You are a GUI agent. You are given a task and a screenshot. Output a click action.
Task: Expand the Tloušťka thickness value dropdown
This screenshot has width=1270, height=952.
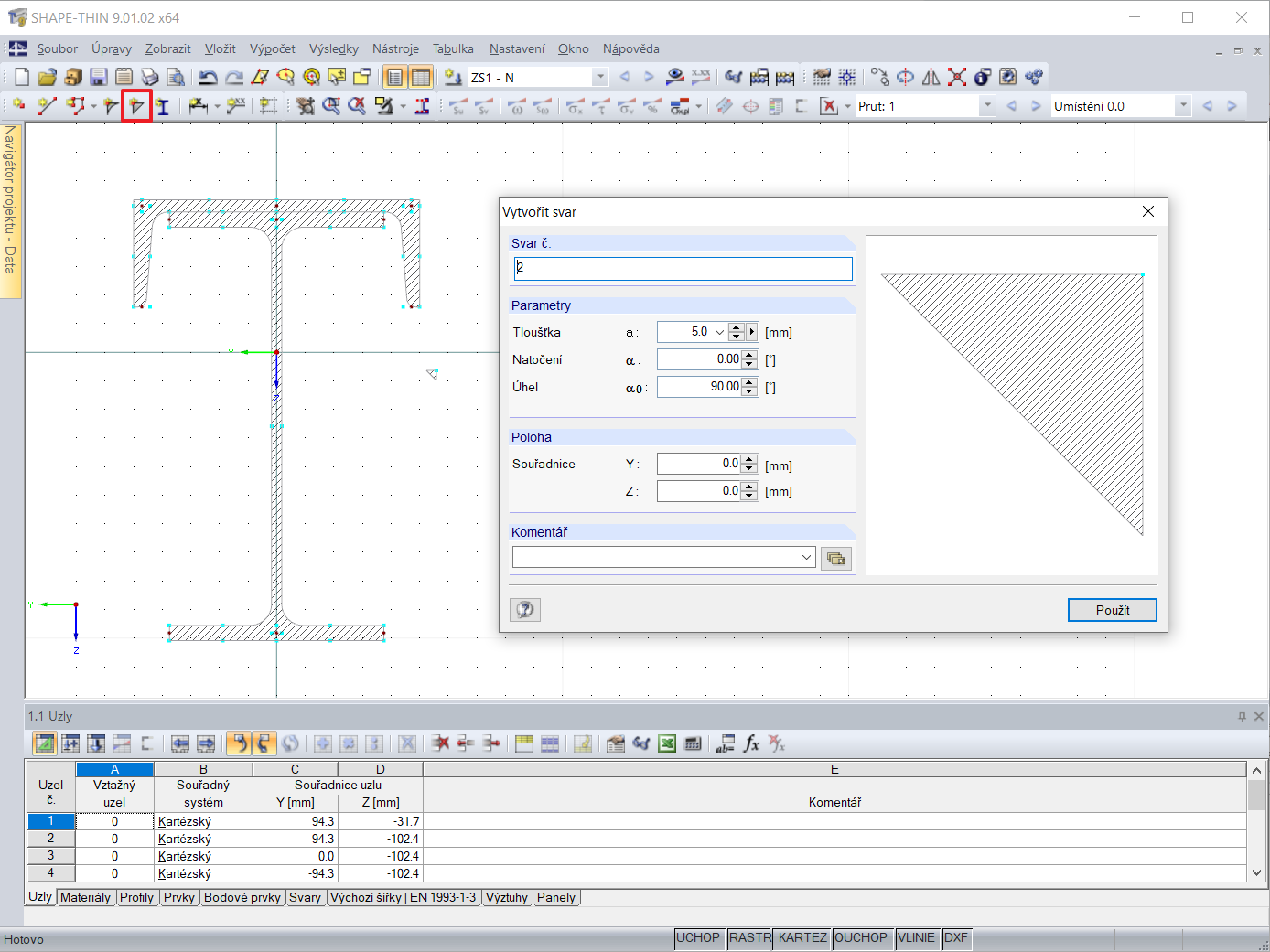click(719, 332)
